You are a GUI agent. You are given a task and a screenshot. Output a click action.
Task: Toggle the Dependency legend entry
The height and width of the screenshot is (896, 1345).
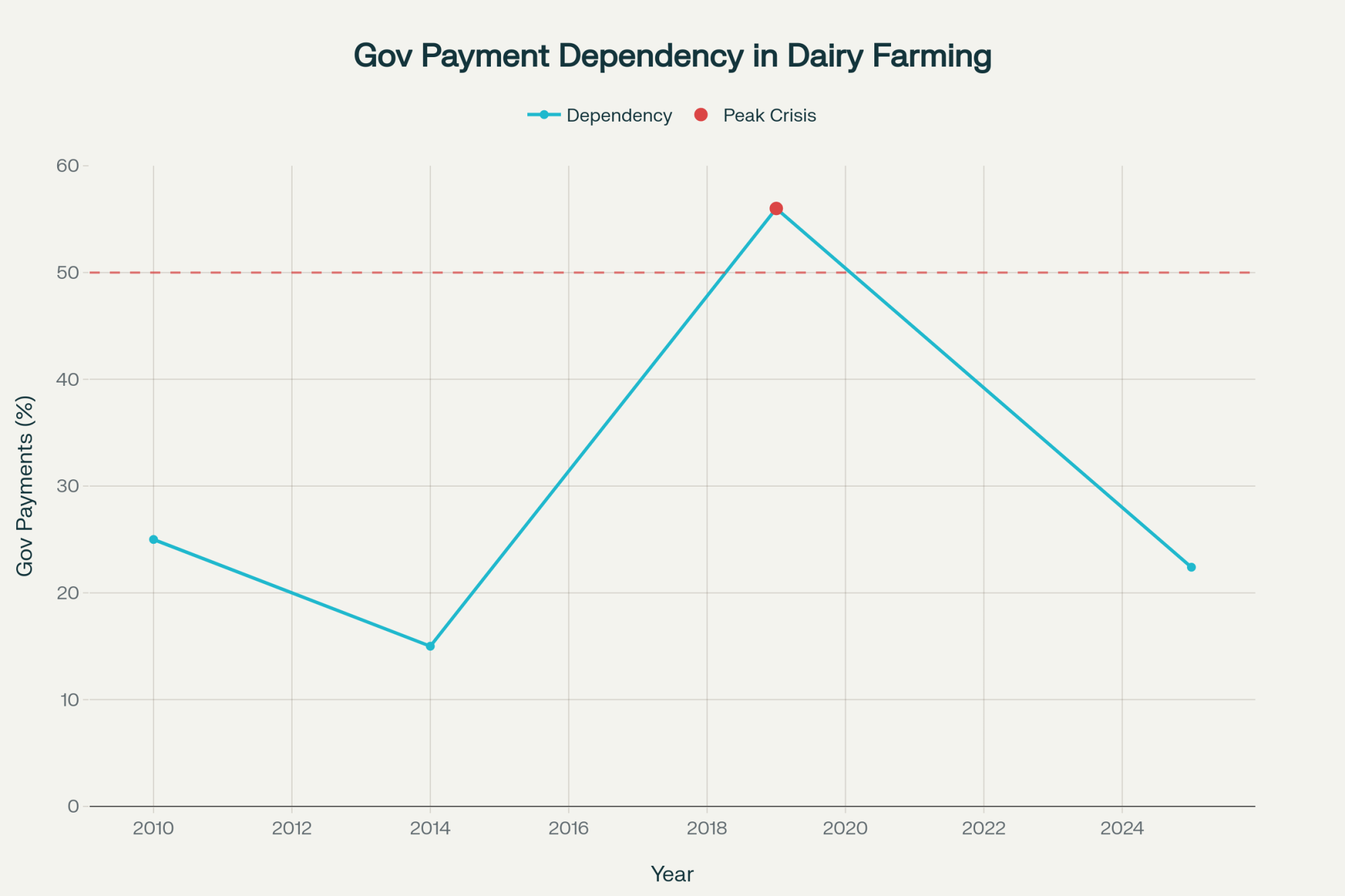(619, 116)
